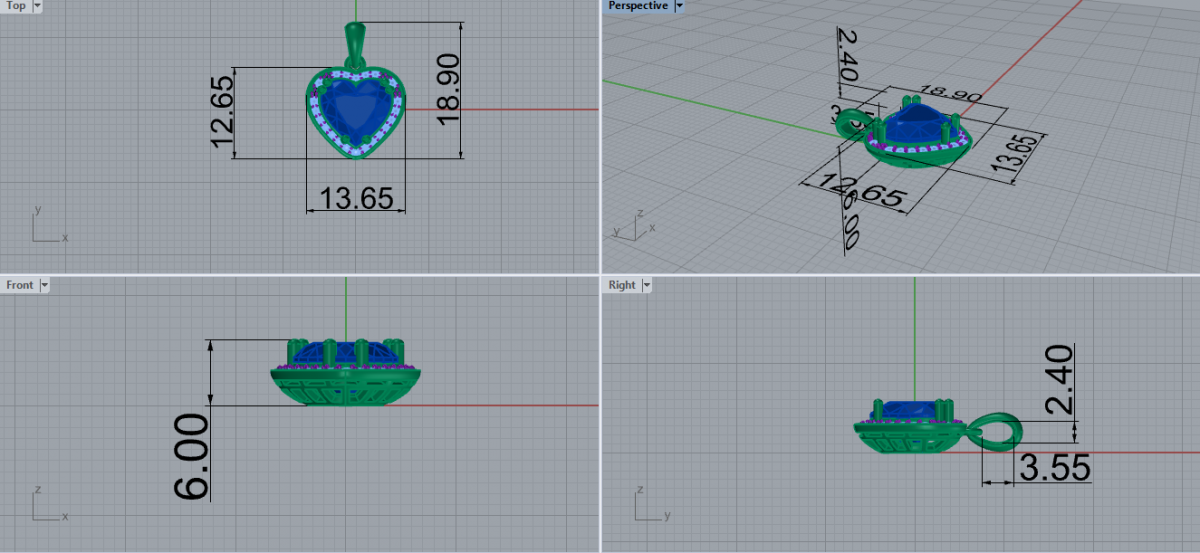Open the Top viewport menu arrow
Viewport: 1200px width, 553px height.
click(x=38, y=6)
